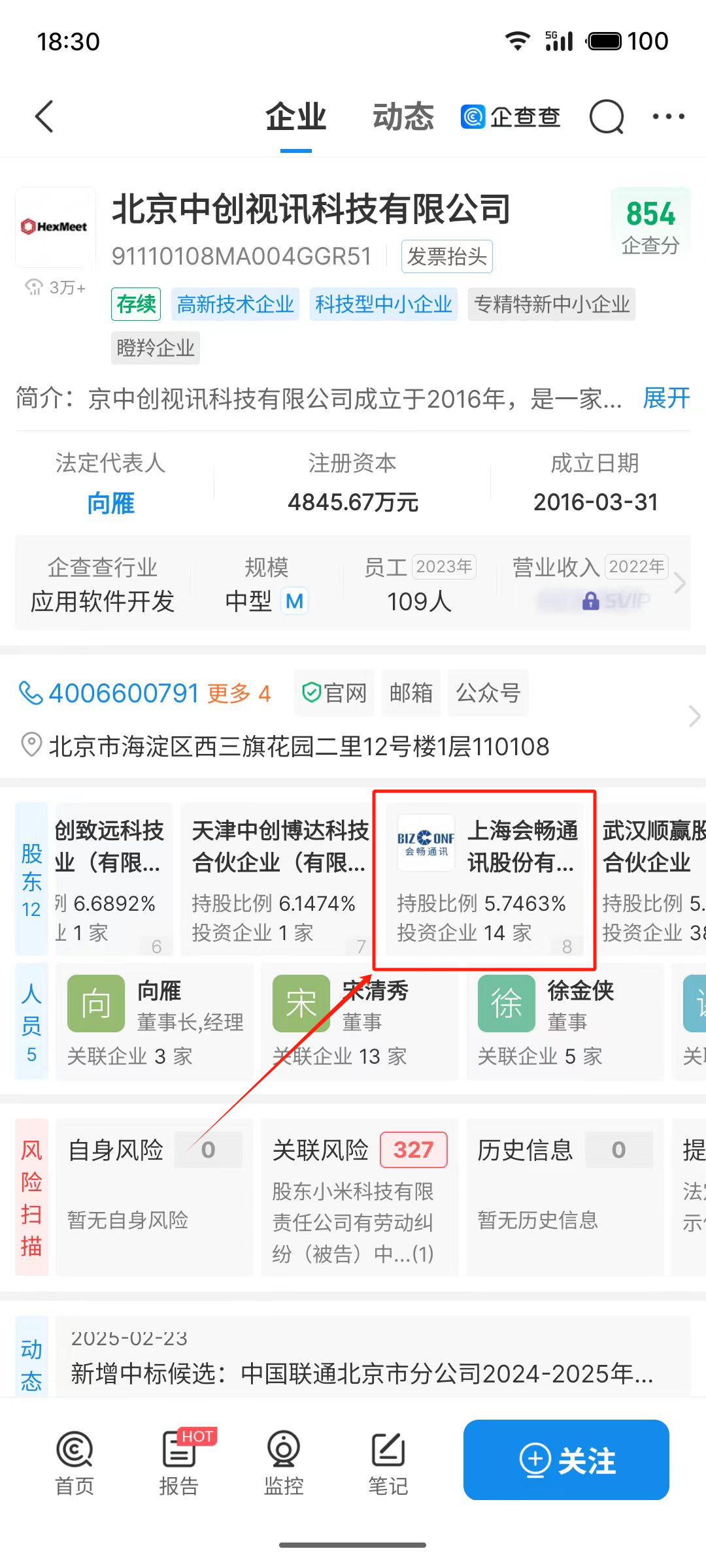Open the 人员 5 section label
The height and width of the screenshot is (1568, 706).
(31, 1022)
